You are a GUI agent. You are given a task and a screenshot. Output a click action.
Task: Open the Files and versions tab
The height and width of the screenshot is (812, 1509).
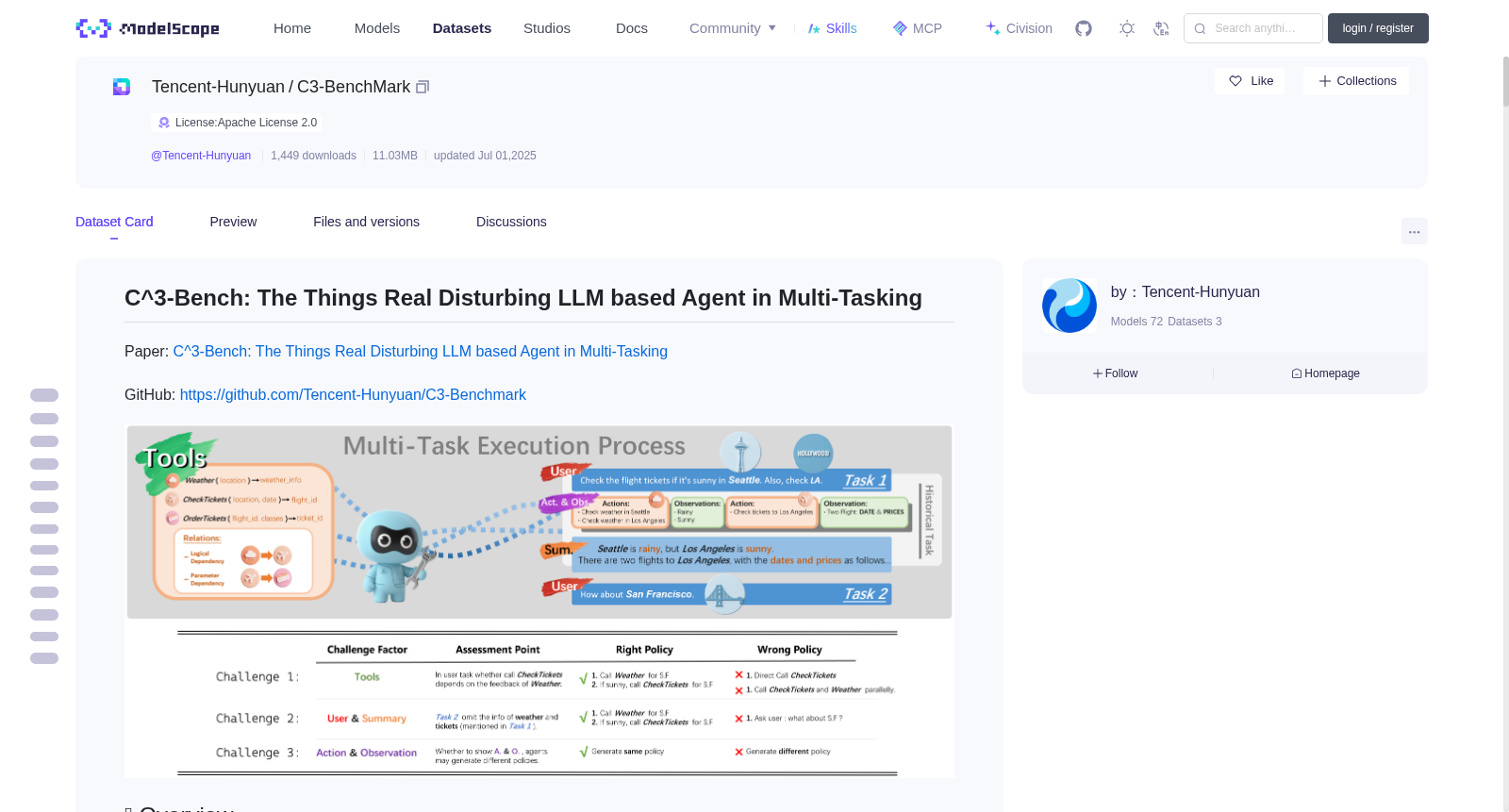366,222
